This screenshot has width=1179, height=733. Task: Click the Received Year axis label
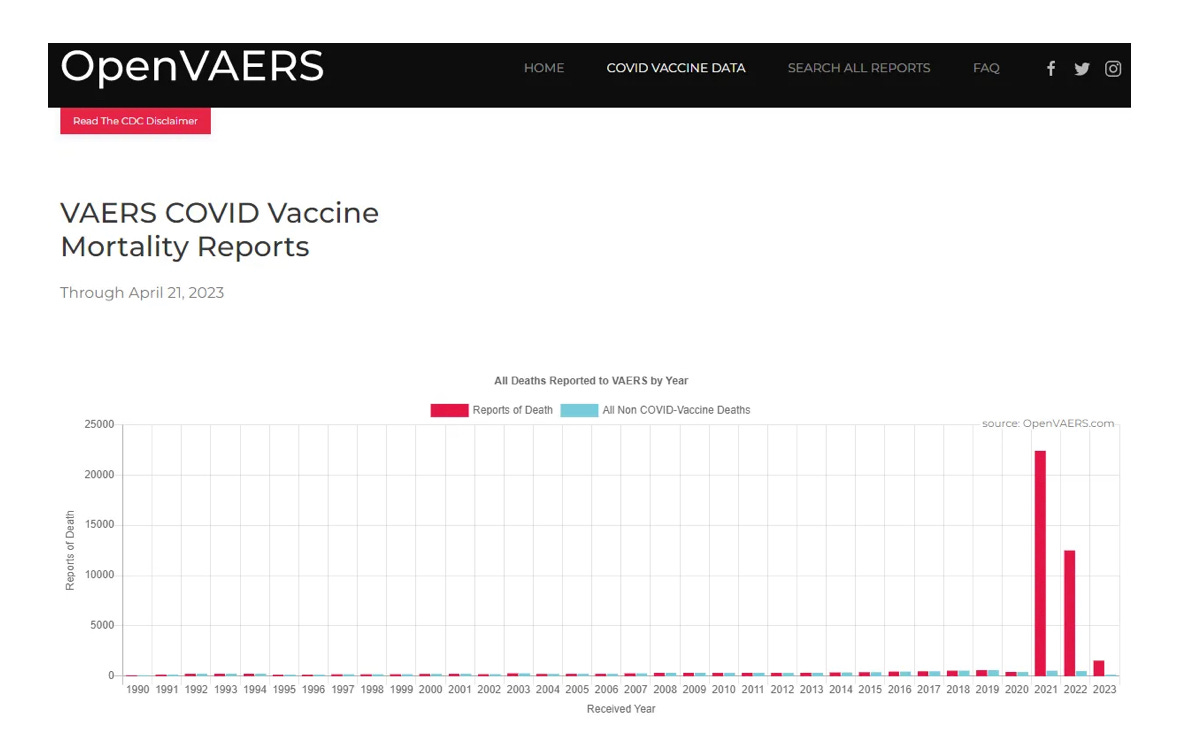pos(620,709)
